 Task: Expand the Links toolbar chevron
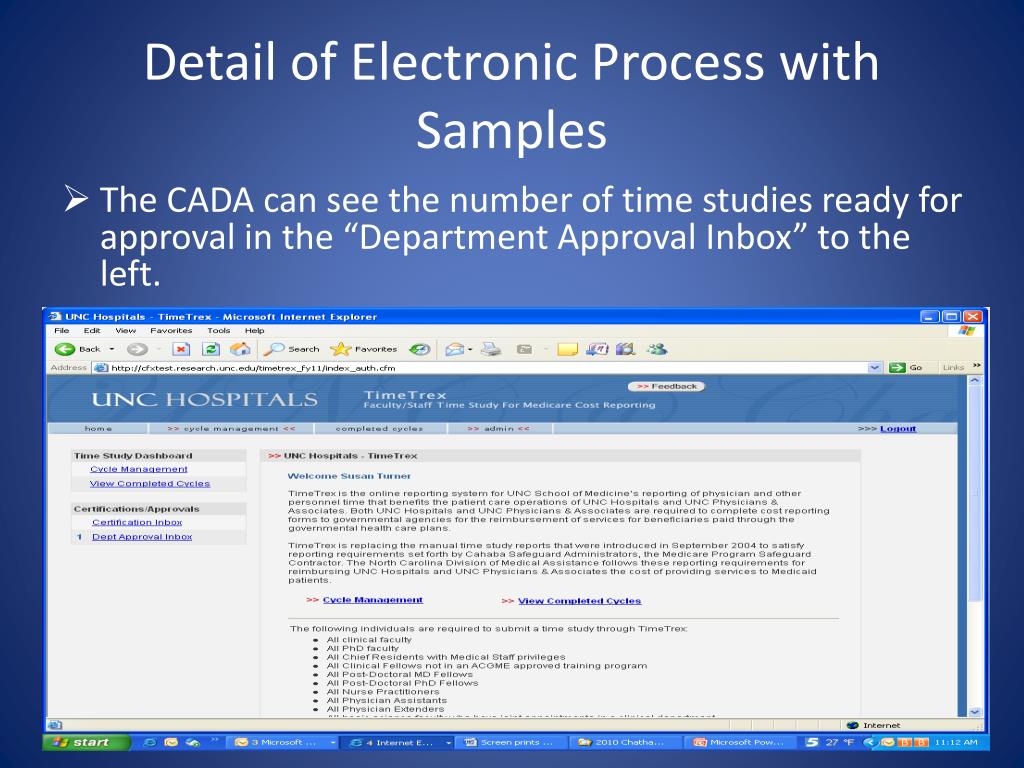[976, 366]
